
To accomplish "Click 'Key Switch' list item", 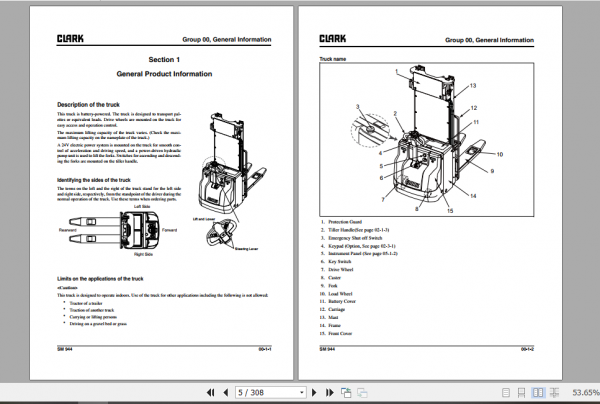I will pos(339,262).
